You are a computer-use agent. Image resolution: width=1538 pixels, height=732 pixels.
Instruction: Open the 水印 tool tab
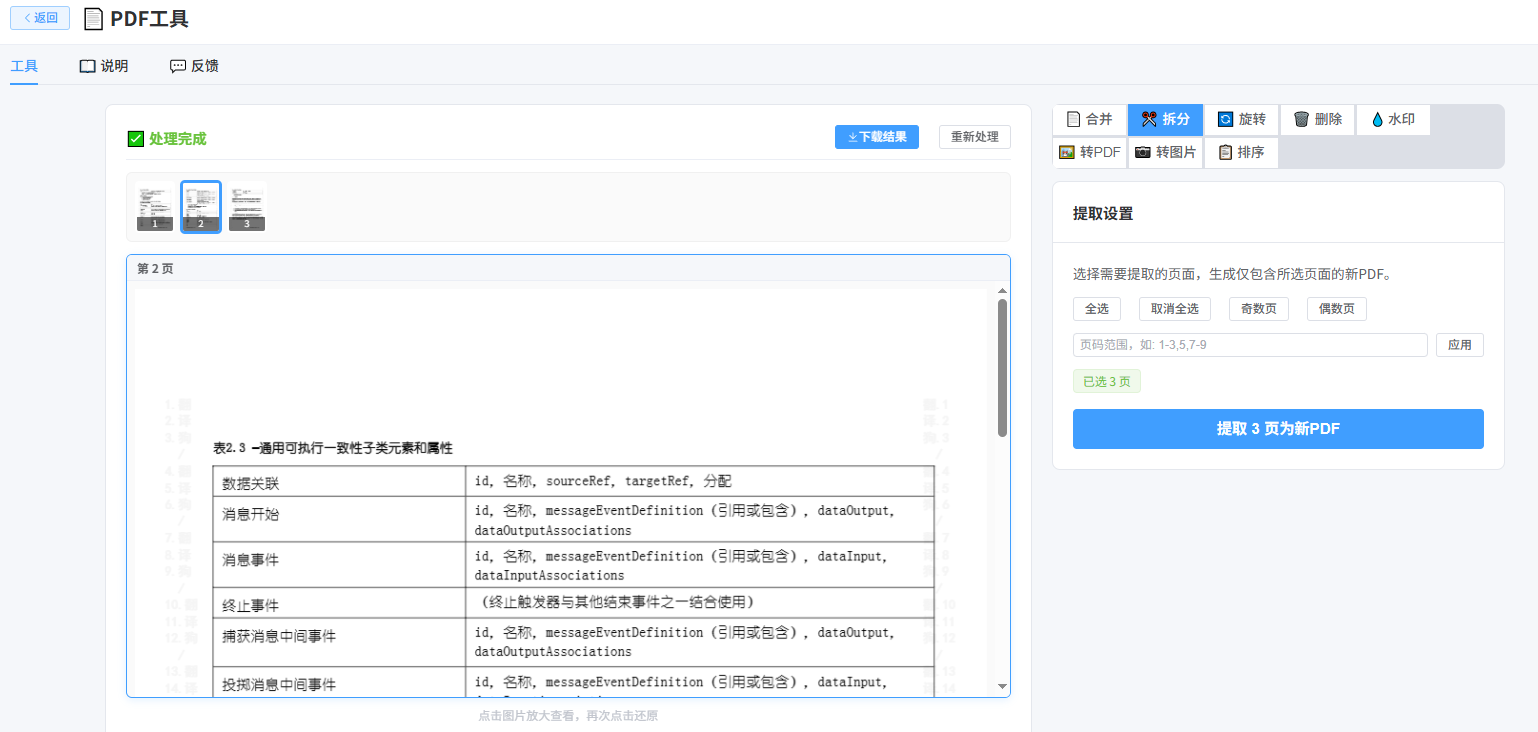1393,119
